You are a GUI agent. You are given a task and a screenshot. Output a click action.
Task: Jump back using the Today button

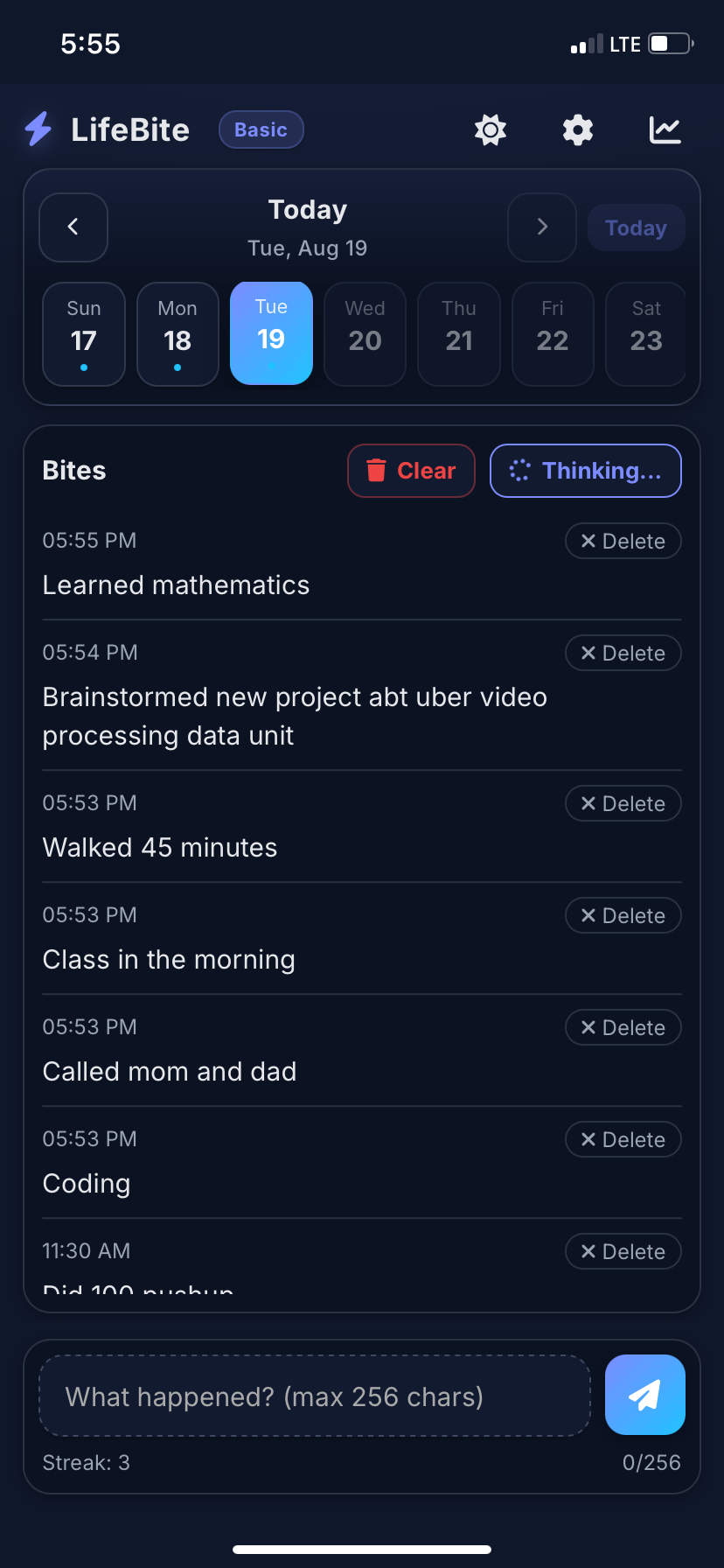pyautogui.click(x=636, y=227)
